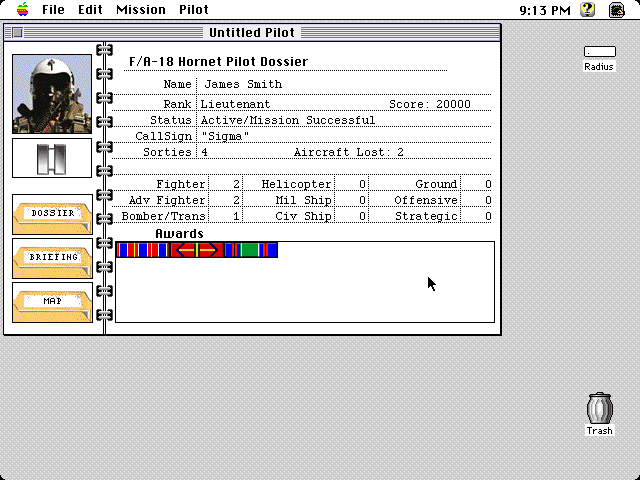Click the Fighter kills count
Viewport: 640px width, 480px height.
tap(236, 184)
